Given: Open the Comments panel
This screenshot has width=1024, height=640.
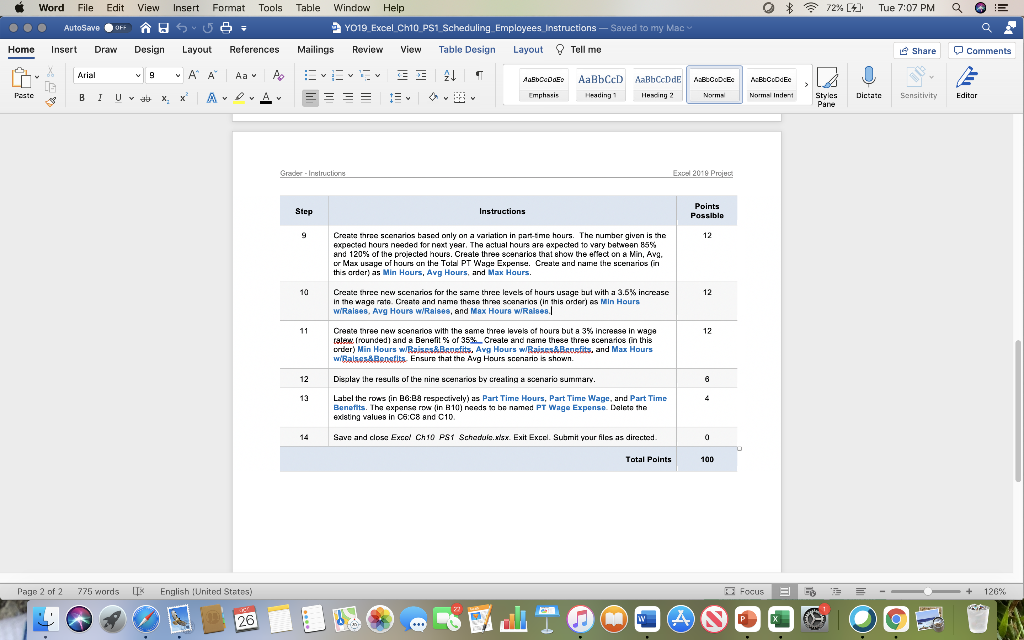Looking at the screenshot, I should tap(981, 50).
